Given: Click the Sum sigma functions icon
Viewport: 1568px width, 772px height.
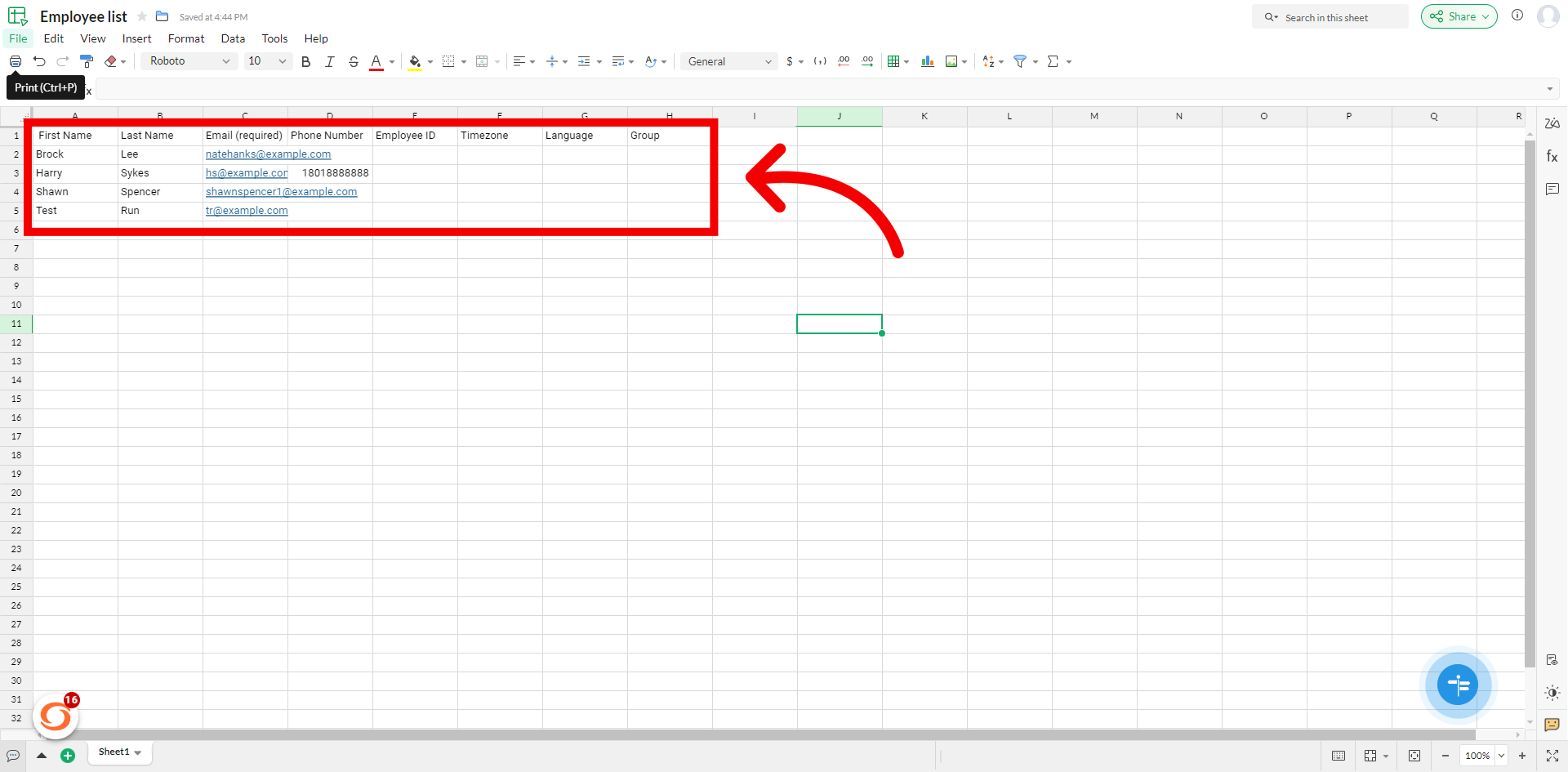Looking at the screenshot, I should click(x=1053, y=61).
